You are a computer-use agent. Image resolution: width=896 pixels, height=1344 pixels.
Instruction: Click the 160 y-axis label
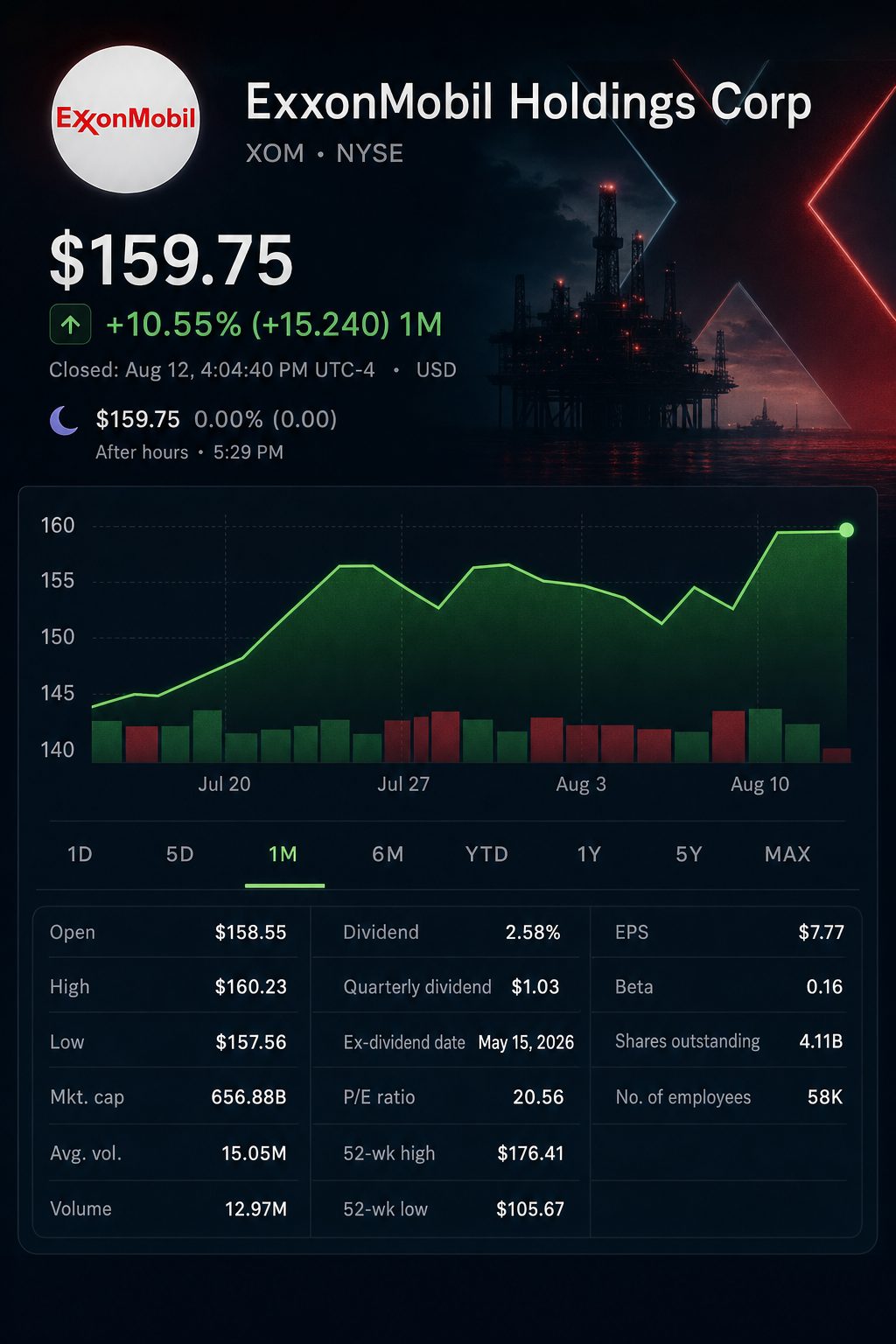point(58,526)
